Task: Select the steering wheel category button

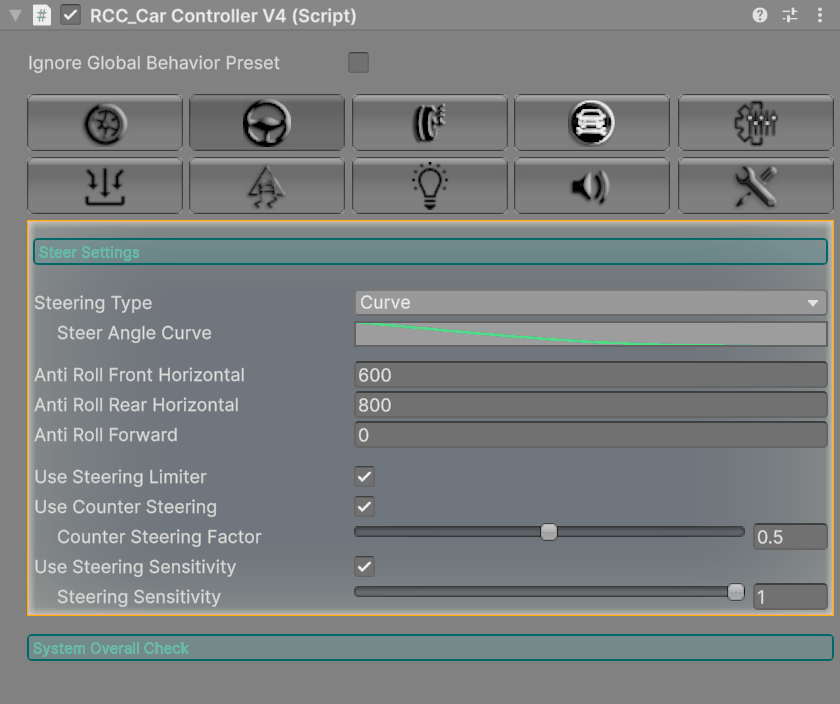Action: click(267, 123)
